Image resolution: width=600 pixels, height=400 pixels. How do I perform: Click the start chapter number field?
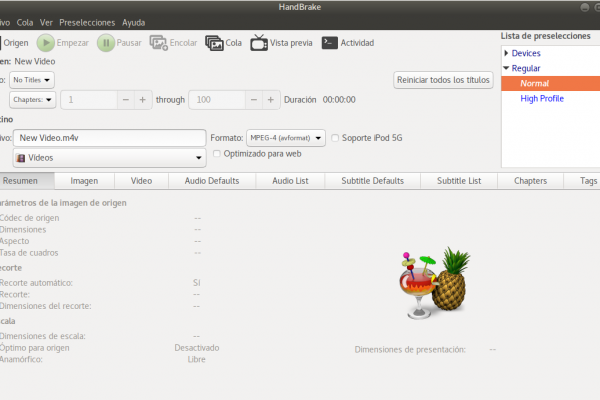pyautogui.click(x=89, y=100)
